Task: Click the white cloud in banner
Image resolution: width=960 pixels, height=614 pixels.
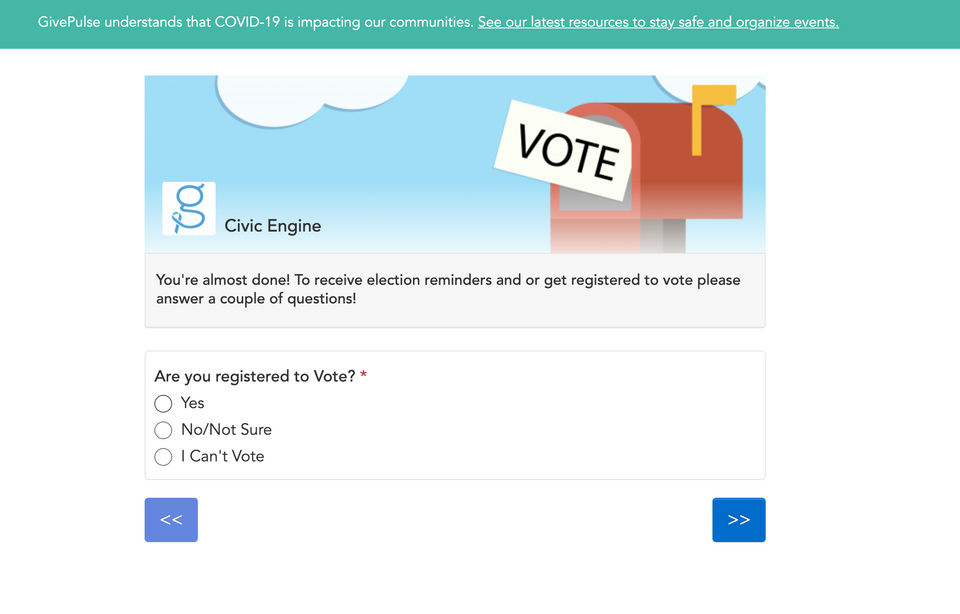Action: (310, 98)
